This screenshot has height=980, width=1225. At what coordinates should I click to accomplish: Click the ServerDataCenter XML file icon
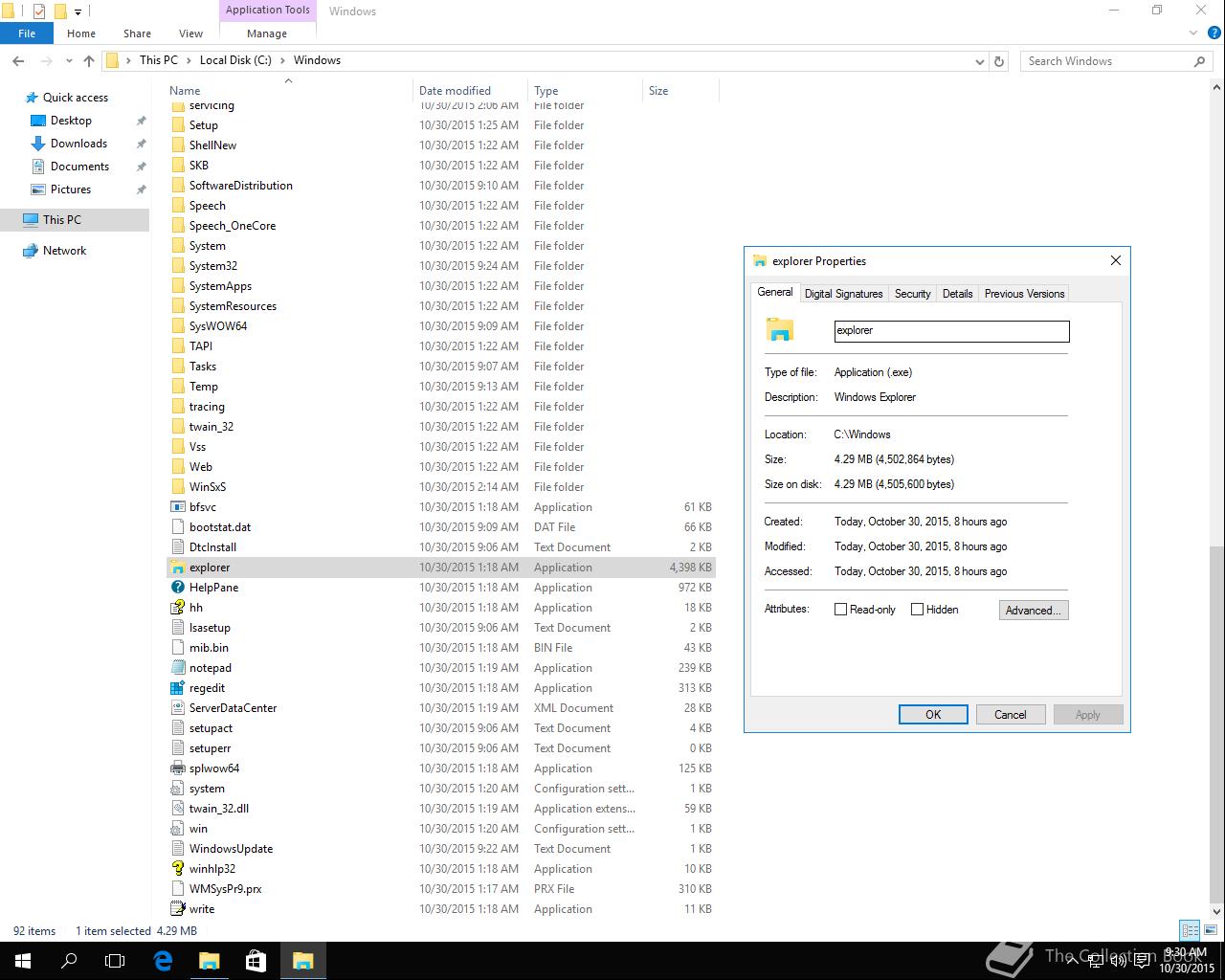tap(177, 708)
